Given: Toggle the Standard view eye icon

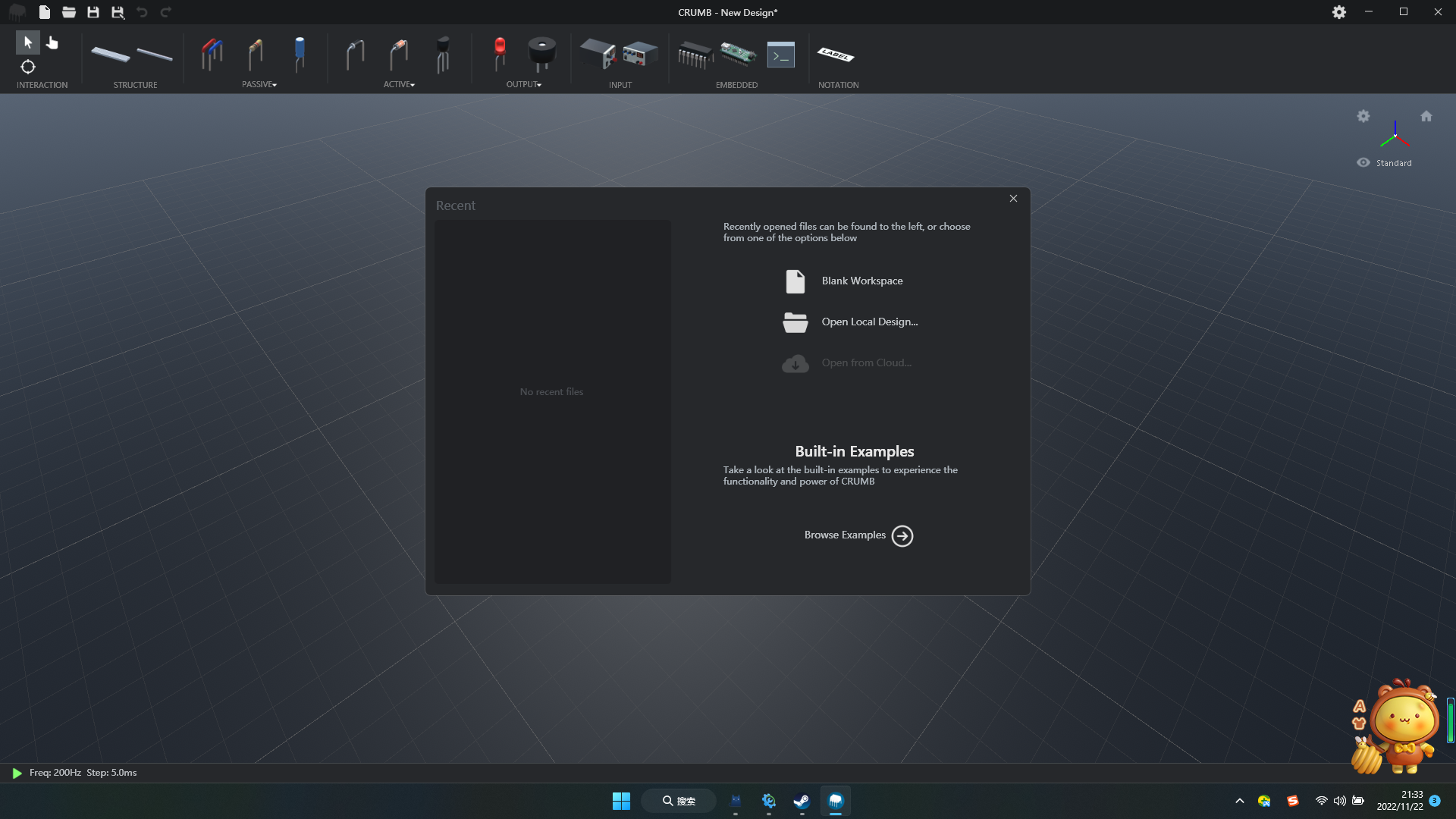Looking at the screenshot, I should coord(1363,162).
